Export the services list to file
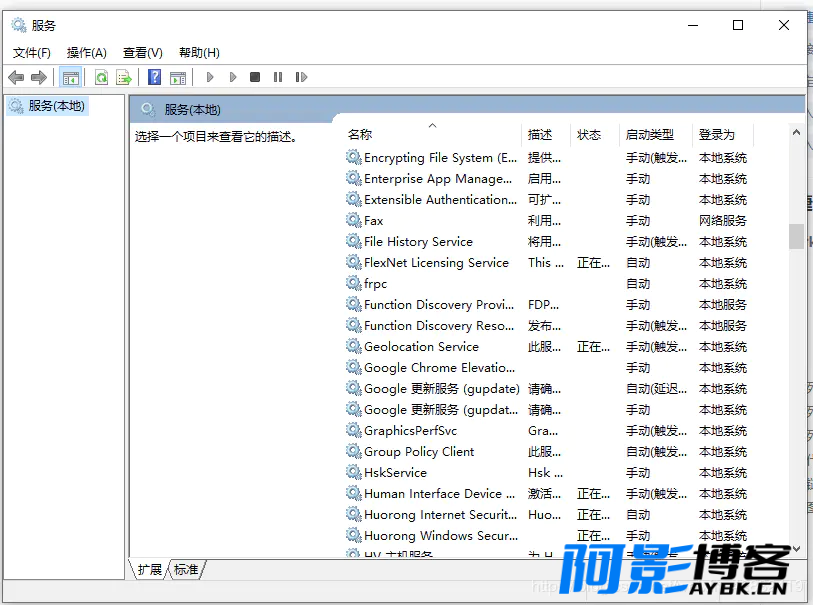The image size is (813, 605). coord(124,77)
